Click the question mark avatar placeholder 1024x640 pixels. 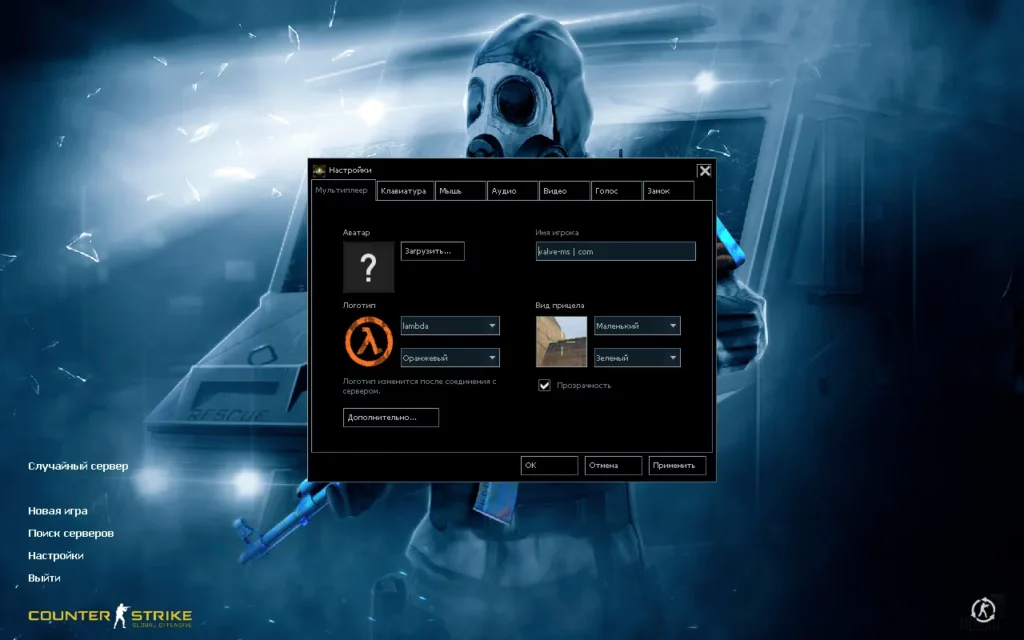point(368,267)
